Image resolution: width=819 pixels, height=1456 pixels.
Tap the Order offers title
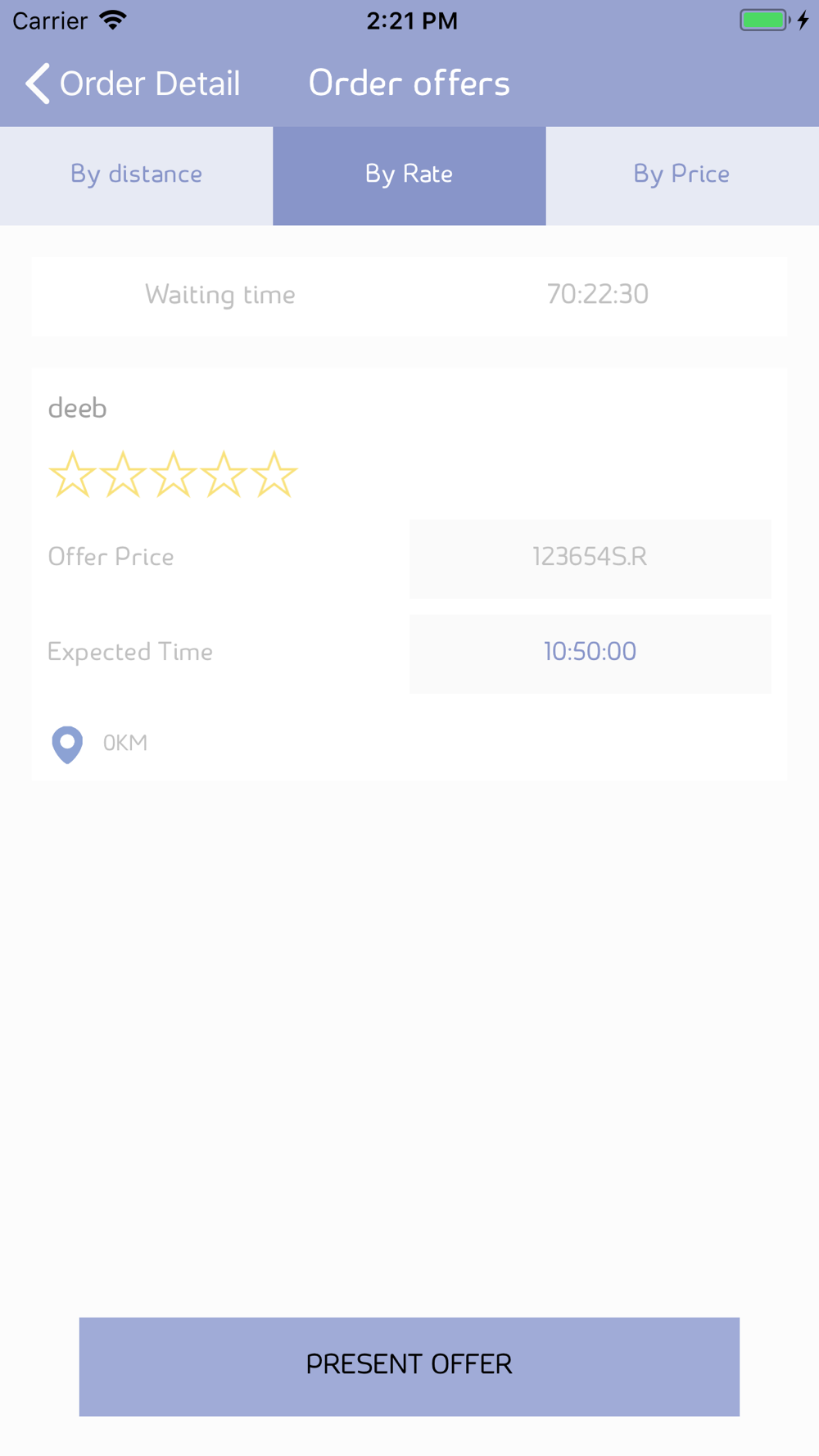(409, 84)
